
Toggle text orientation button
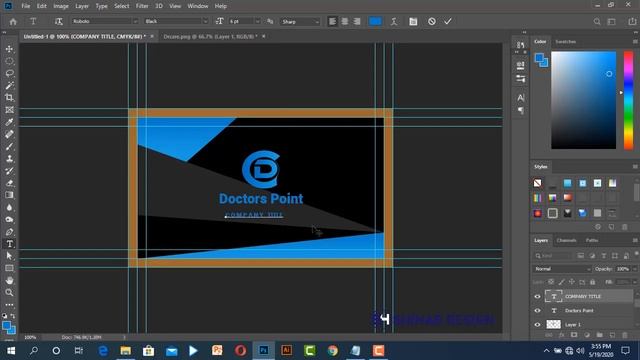[59, 22]
